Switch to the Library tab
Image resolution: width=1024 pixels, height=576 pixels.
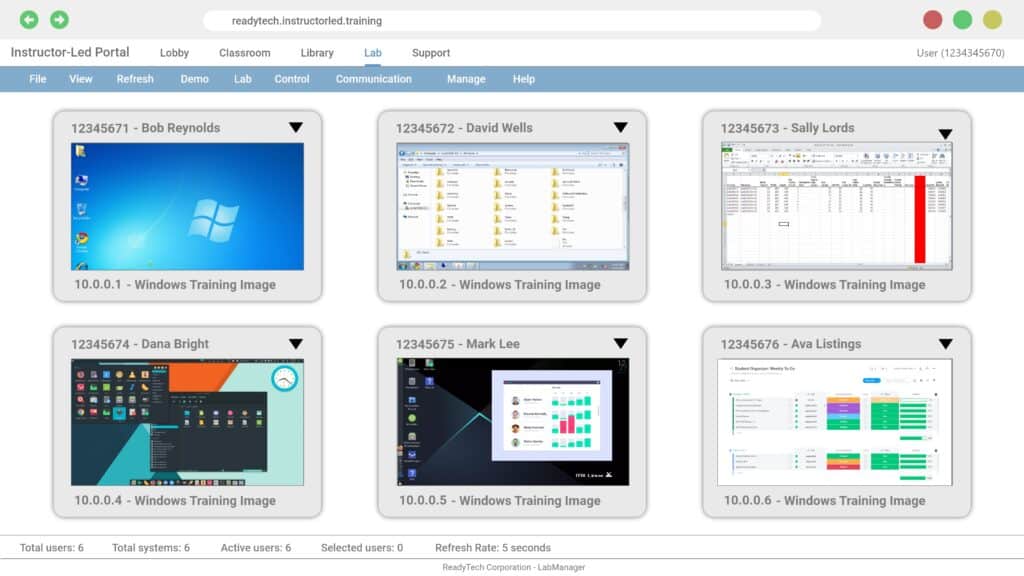point(316,53)
